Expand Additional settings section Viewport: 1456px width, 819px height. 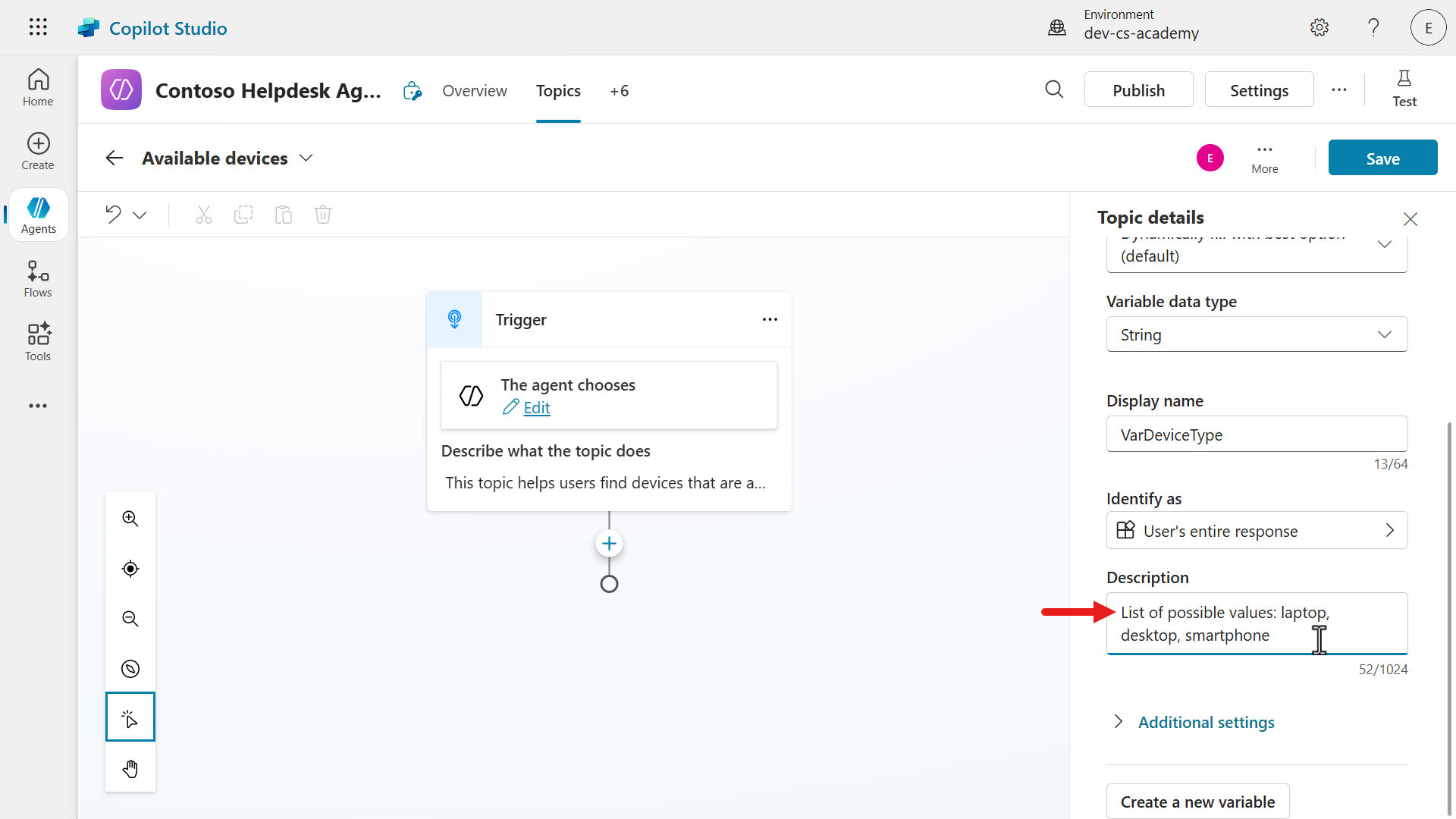pos(1206,722)
